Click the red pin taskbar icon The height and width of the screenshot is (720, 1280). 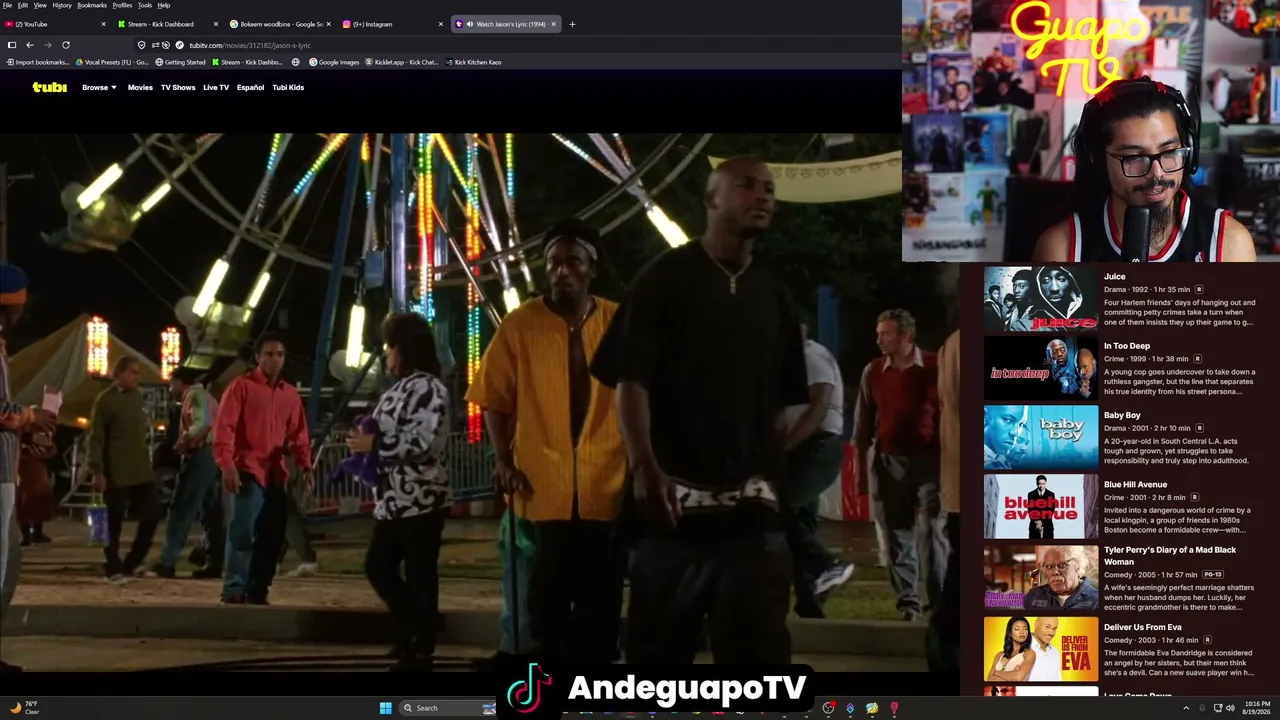(x=894, y=708)
